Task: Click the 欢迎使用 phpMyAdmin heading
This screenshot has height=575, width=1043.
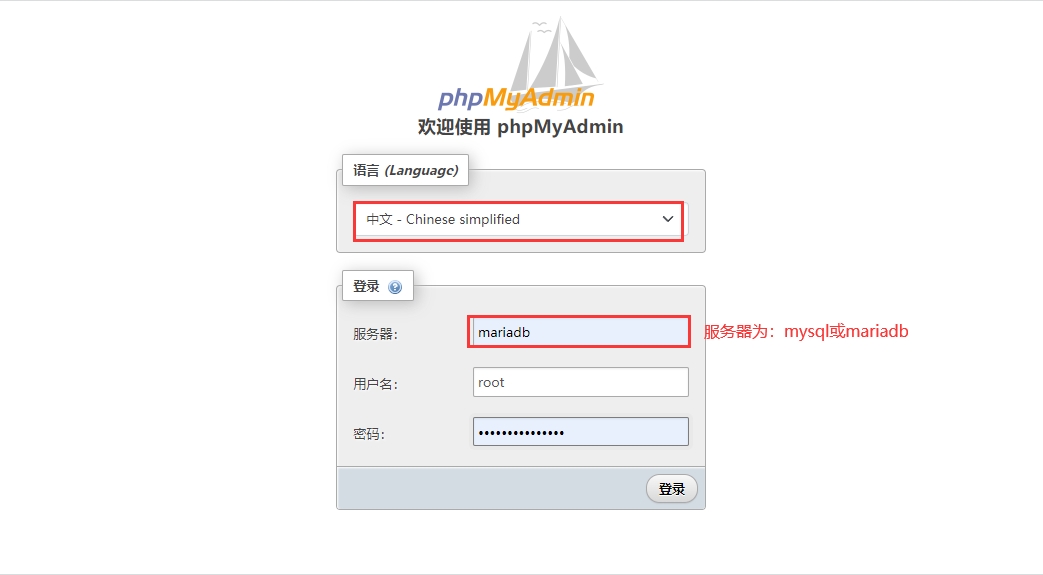Action: point(520,126)
